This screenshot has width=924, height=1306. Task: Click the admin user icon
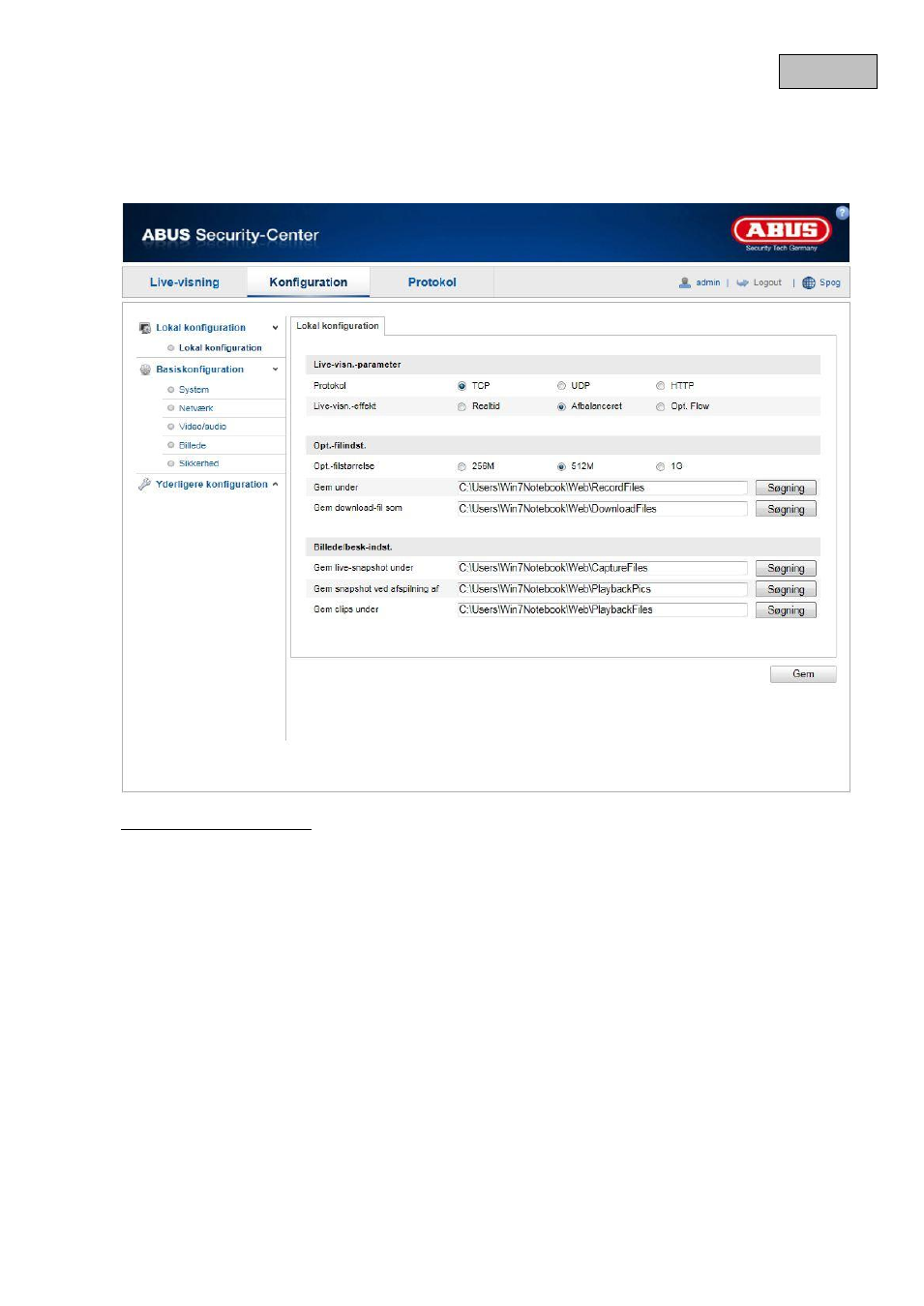685,282
